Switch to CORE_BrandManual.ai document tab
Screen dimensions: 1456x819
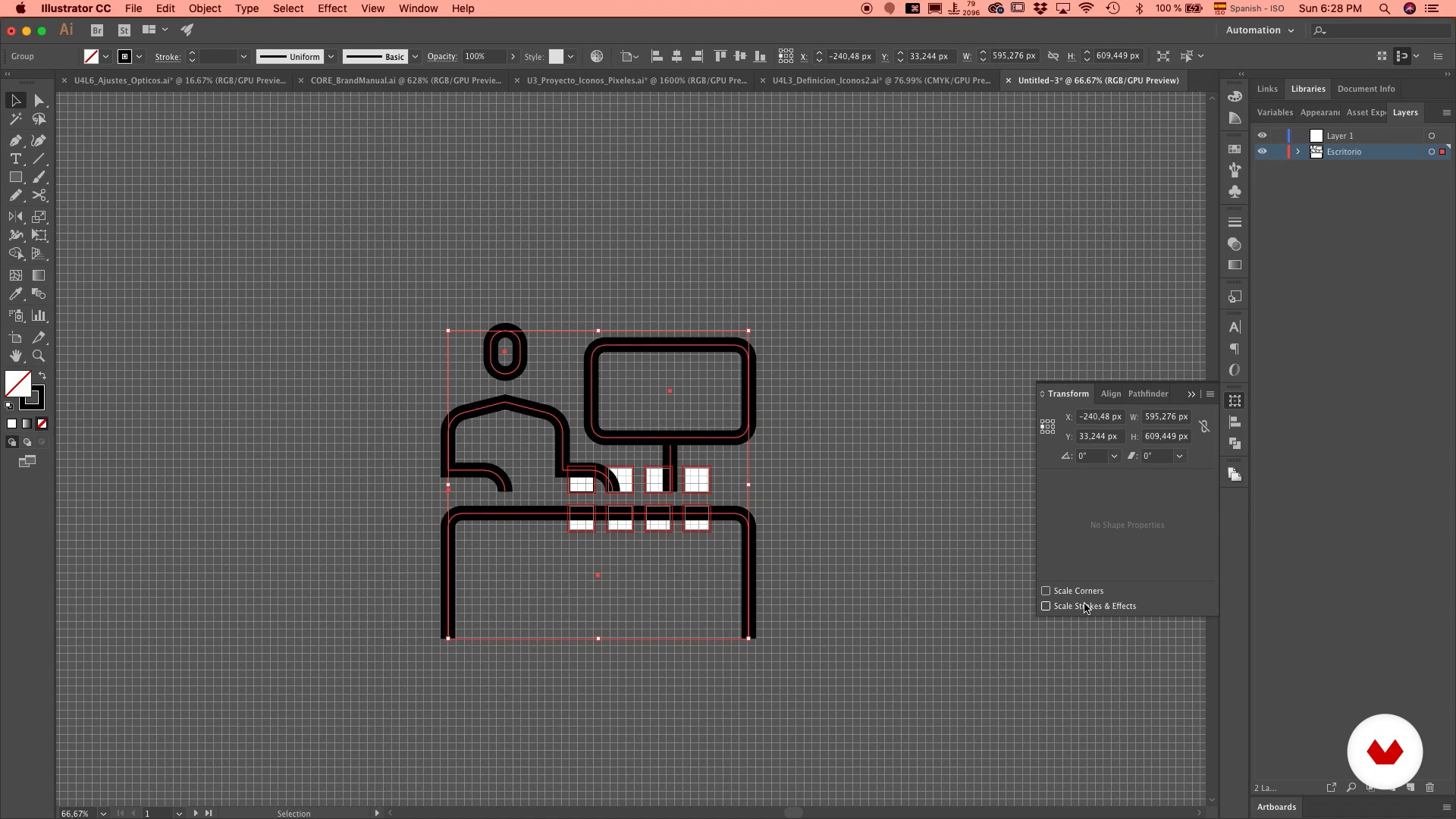(406, 80)
